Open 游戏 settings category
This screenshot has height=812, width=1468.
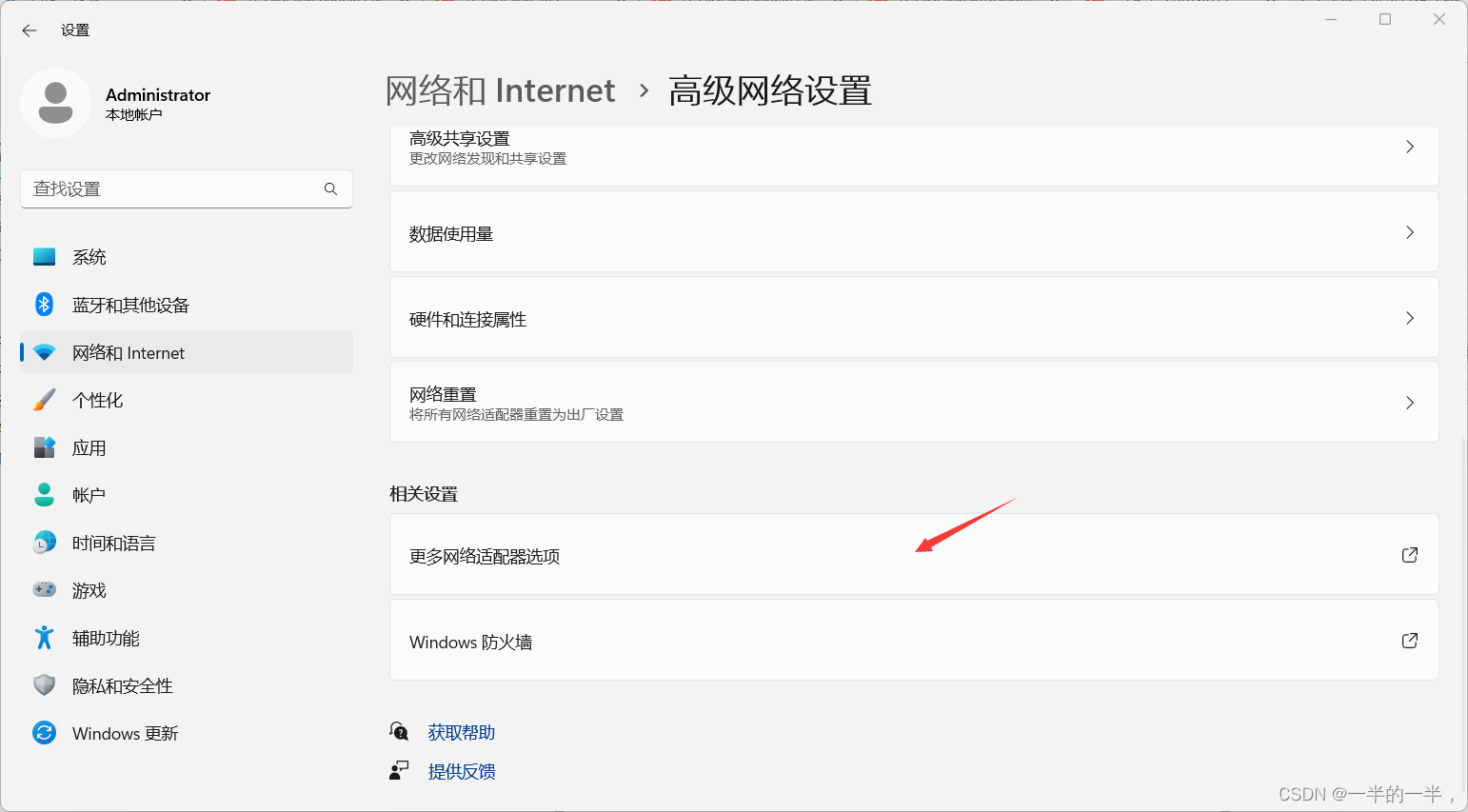point(187,590)
